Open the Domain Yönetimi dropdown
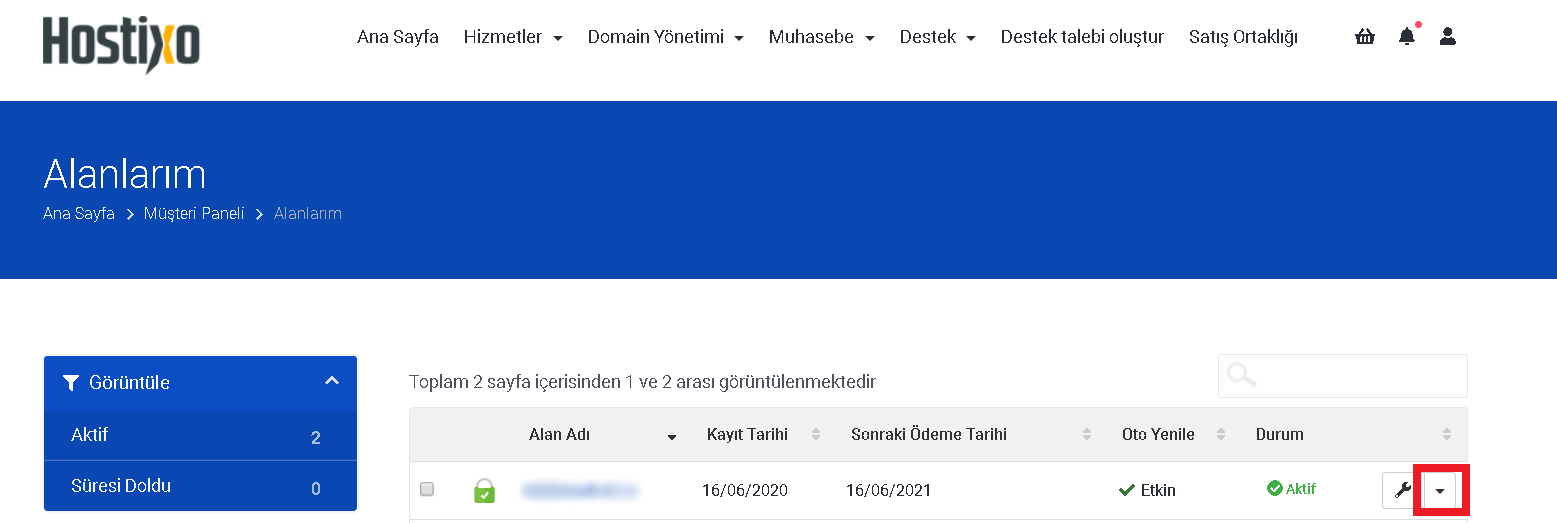The height and width of the screenshot is (523, 1557). (666, 37)
